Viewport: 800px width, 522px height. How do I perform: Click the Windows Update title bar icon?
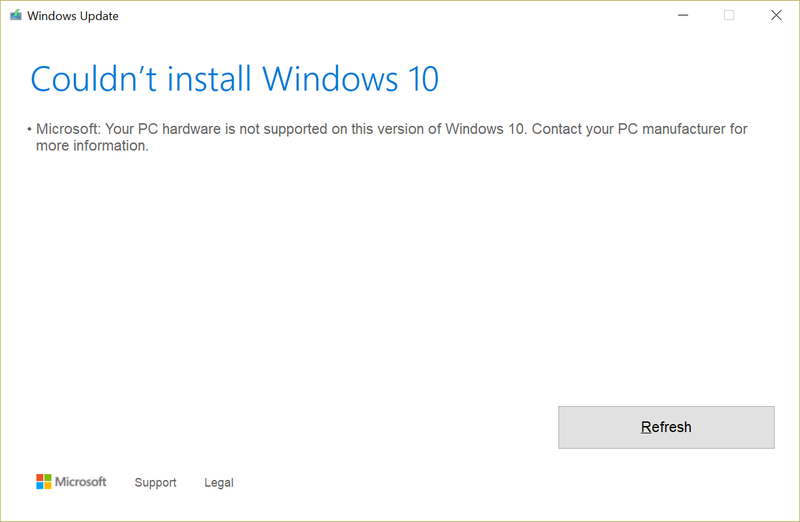14,16
